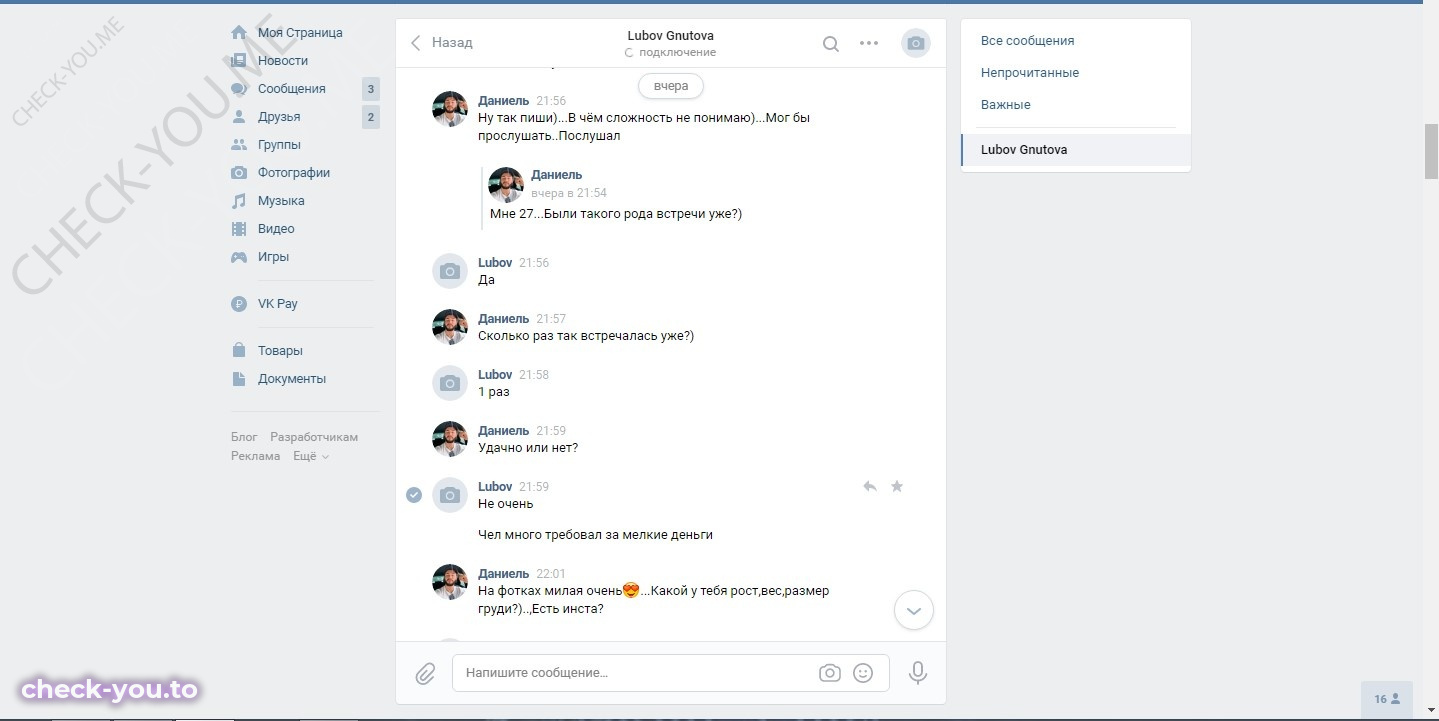Click the page scrollbar thumb on right
The image size is (1439, 721).
point(1431,150)
